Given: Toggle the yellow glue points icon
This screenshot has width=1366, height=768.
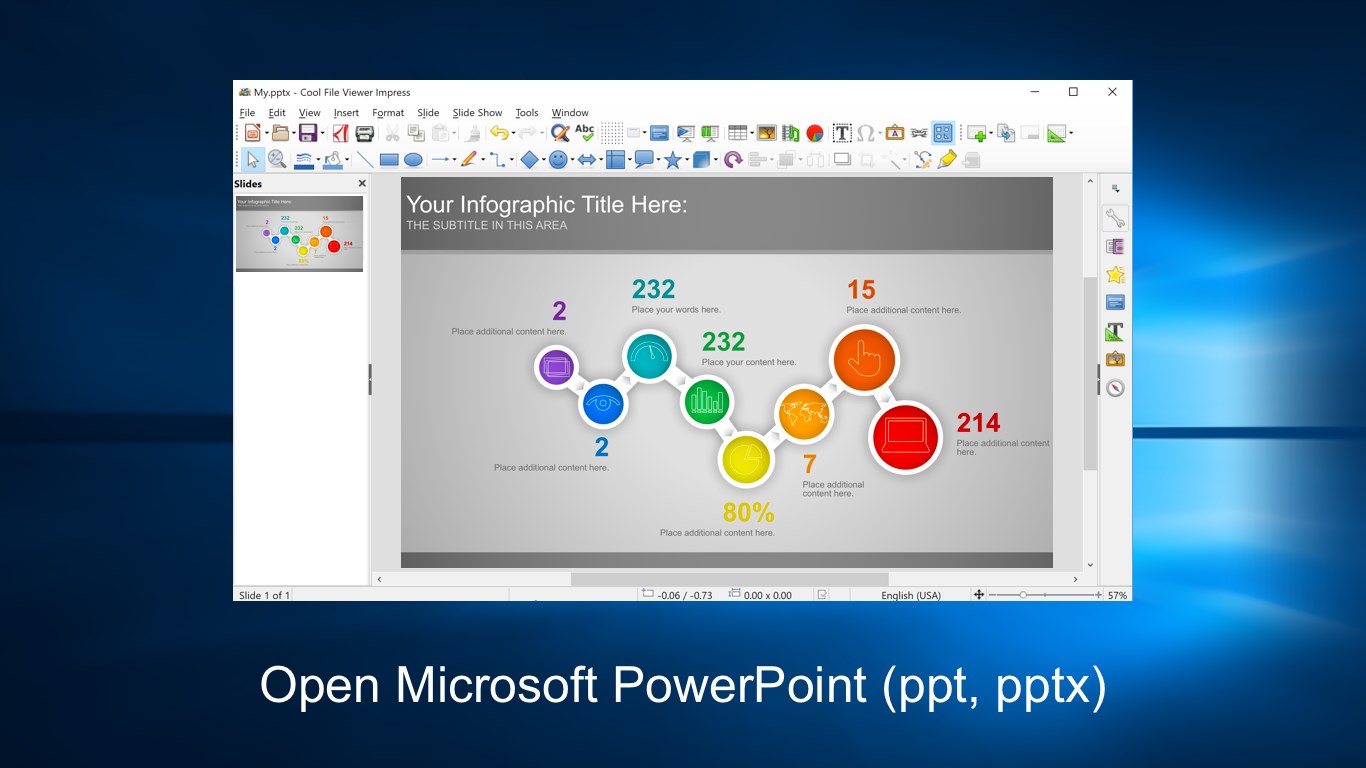Looking at the screenshot, I should pyautogui.click(x=947, y=160).
